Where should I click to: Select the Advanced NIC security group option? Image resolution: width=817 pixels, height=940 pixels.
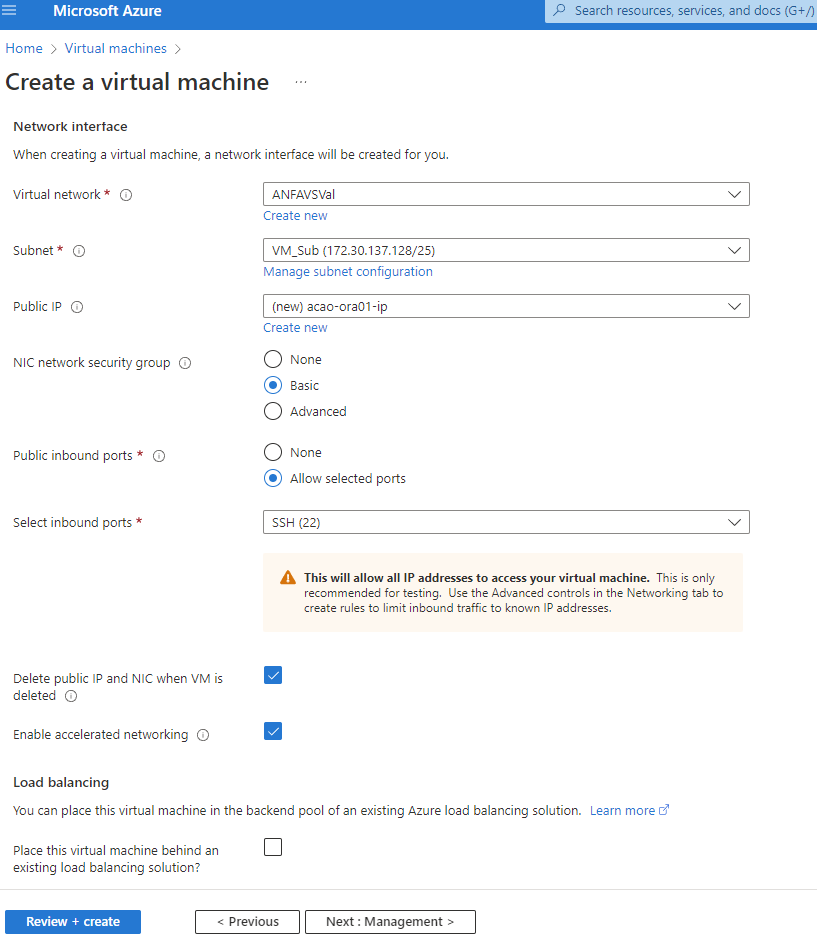point(273,411)
